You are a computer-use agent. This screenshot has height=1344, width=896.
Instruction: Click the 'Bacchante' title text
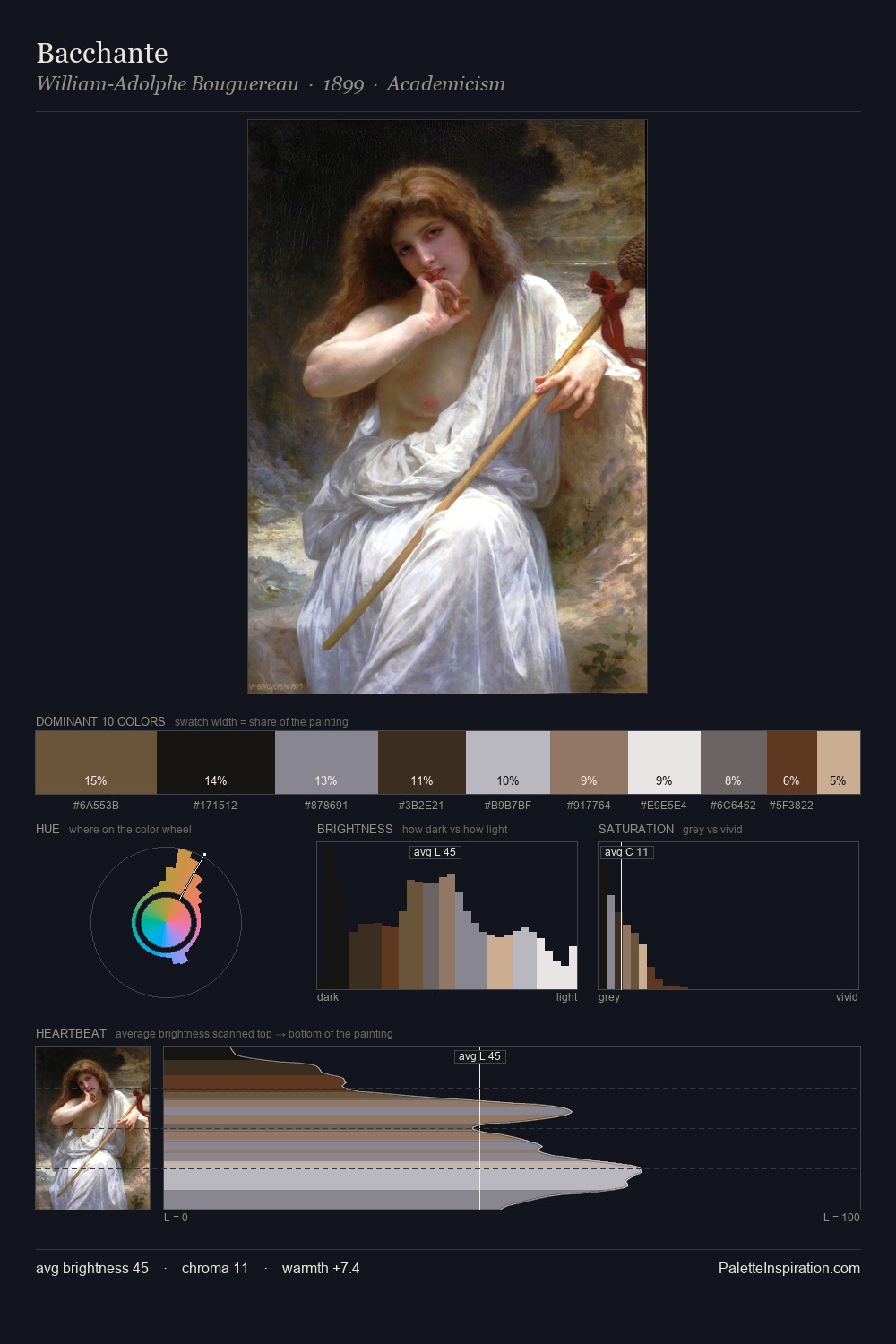click(102, 53)
